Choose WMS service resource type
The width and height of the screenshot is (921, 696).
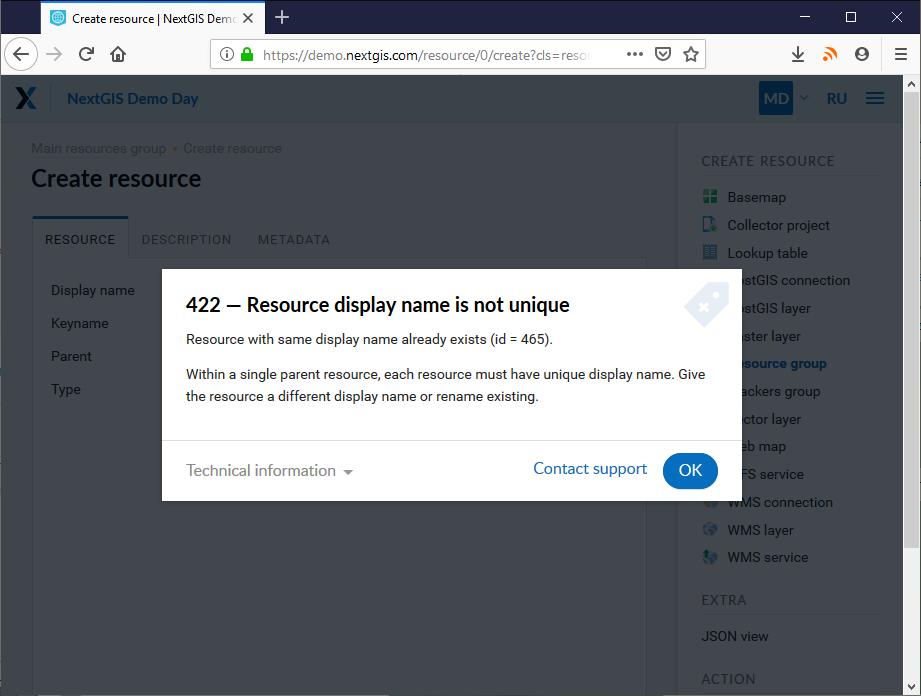pyautogui.click(x=768, y=557)
